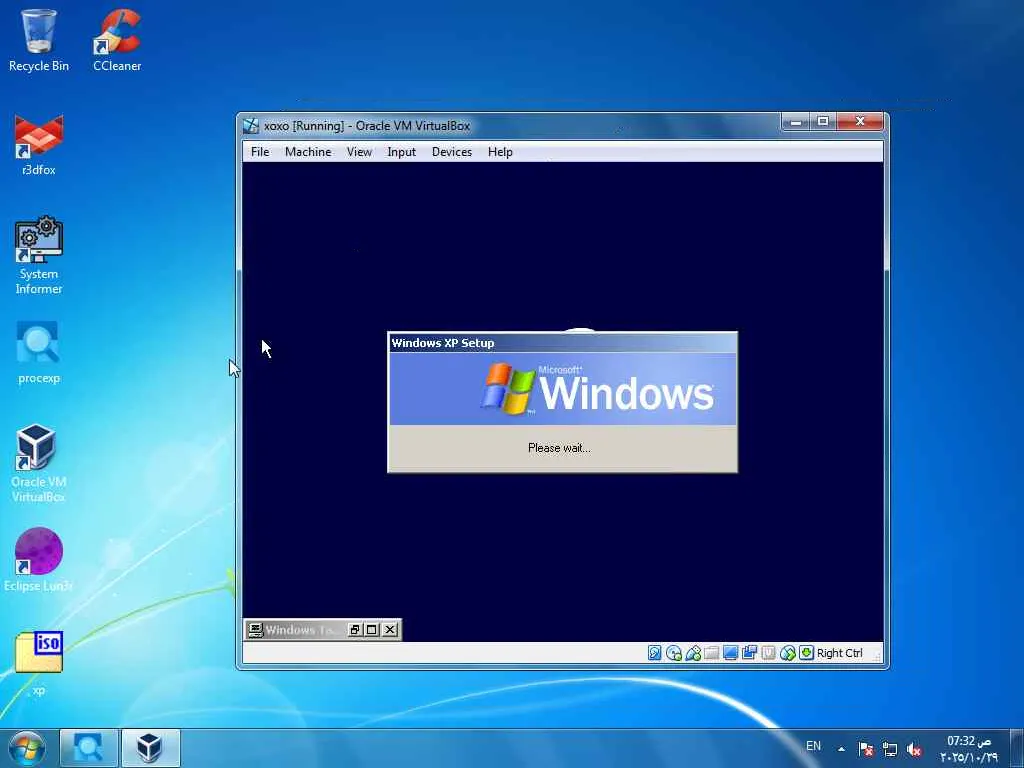Open the Devices menu
1024x768 pixels.
(x=451, y=152)
